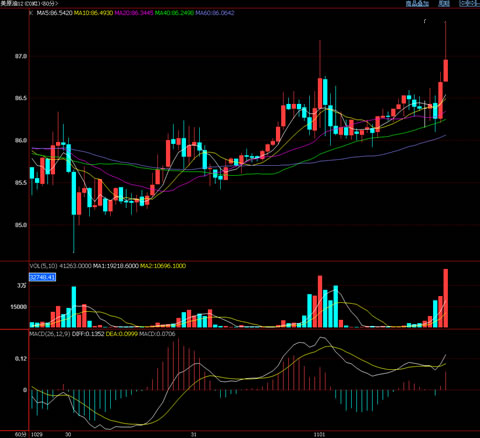Click the 87.0 price axis label
480x438 pixels.
pyautogui.click(x=20, y=56)
